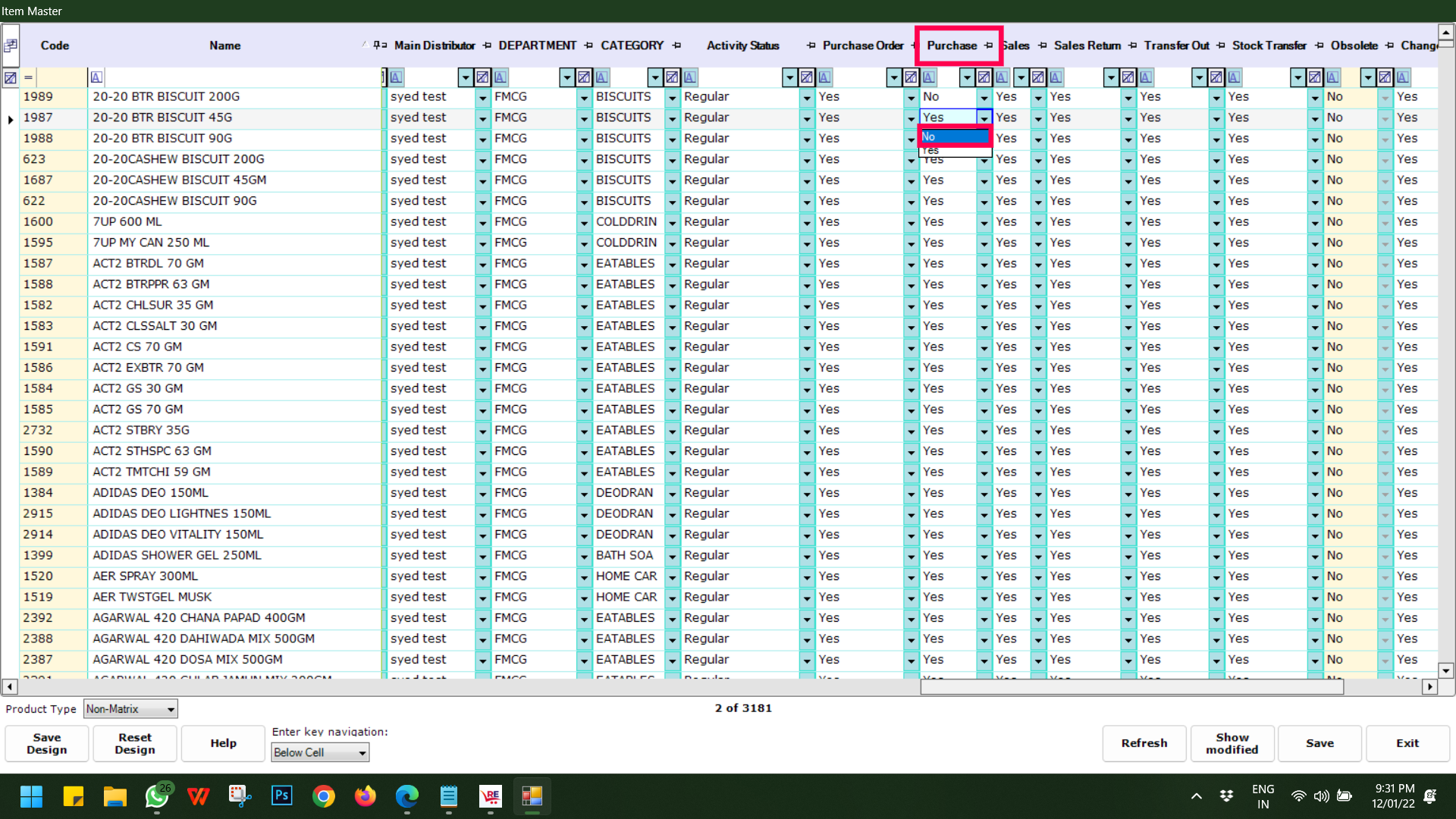Click the pin icon next to DEPARTMENT header

[588, 45]
